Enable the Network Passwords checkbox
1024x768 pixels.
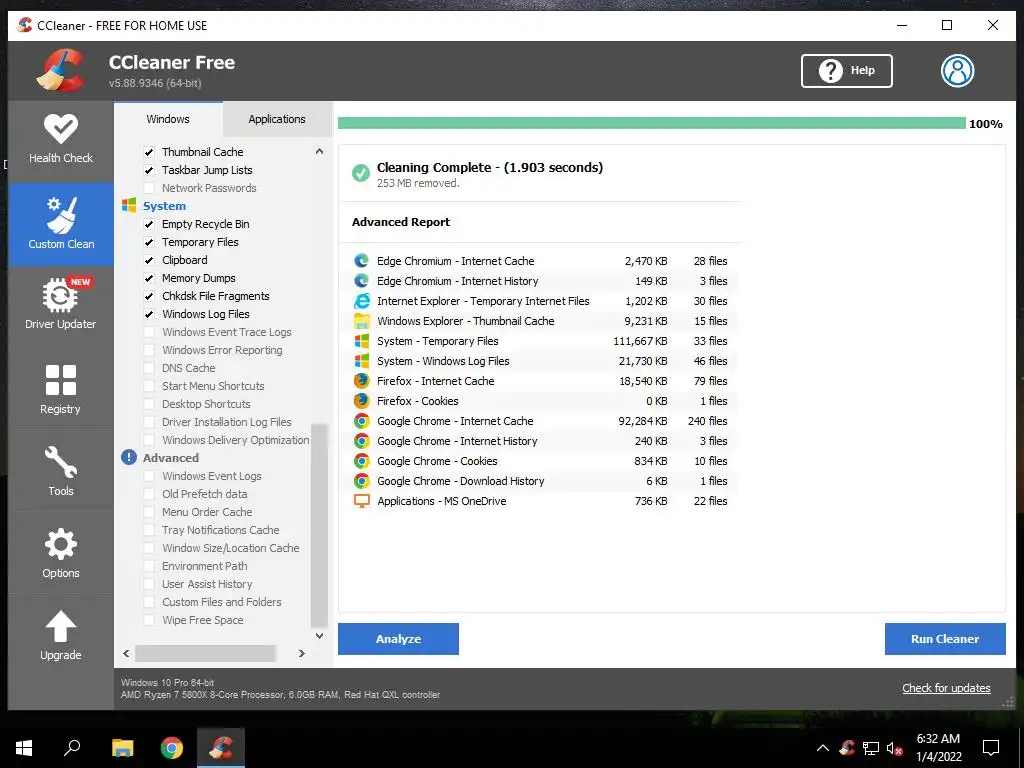[x=149, y=188]
